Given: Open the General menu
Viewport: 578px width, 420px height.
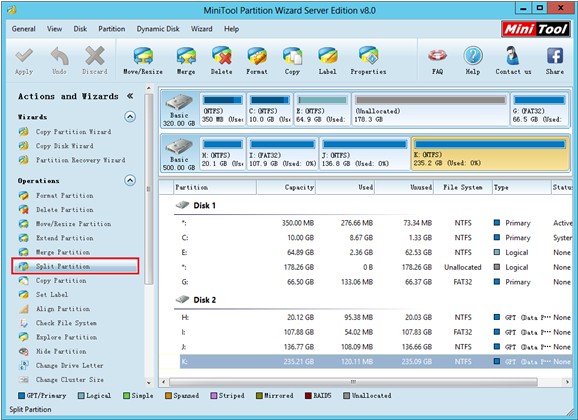Looking at the screenshot, I should (x=24, y=29).
